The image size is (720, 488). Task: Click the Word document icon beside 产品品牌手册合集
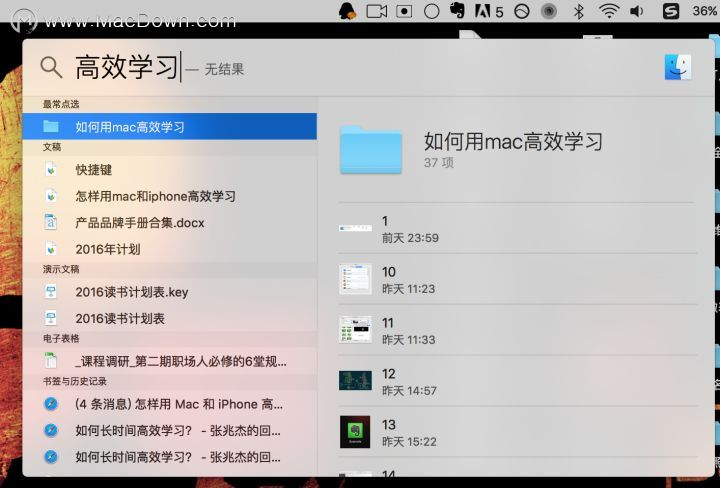(x=51, y=223)
